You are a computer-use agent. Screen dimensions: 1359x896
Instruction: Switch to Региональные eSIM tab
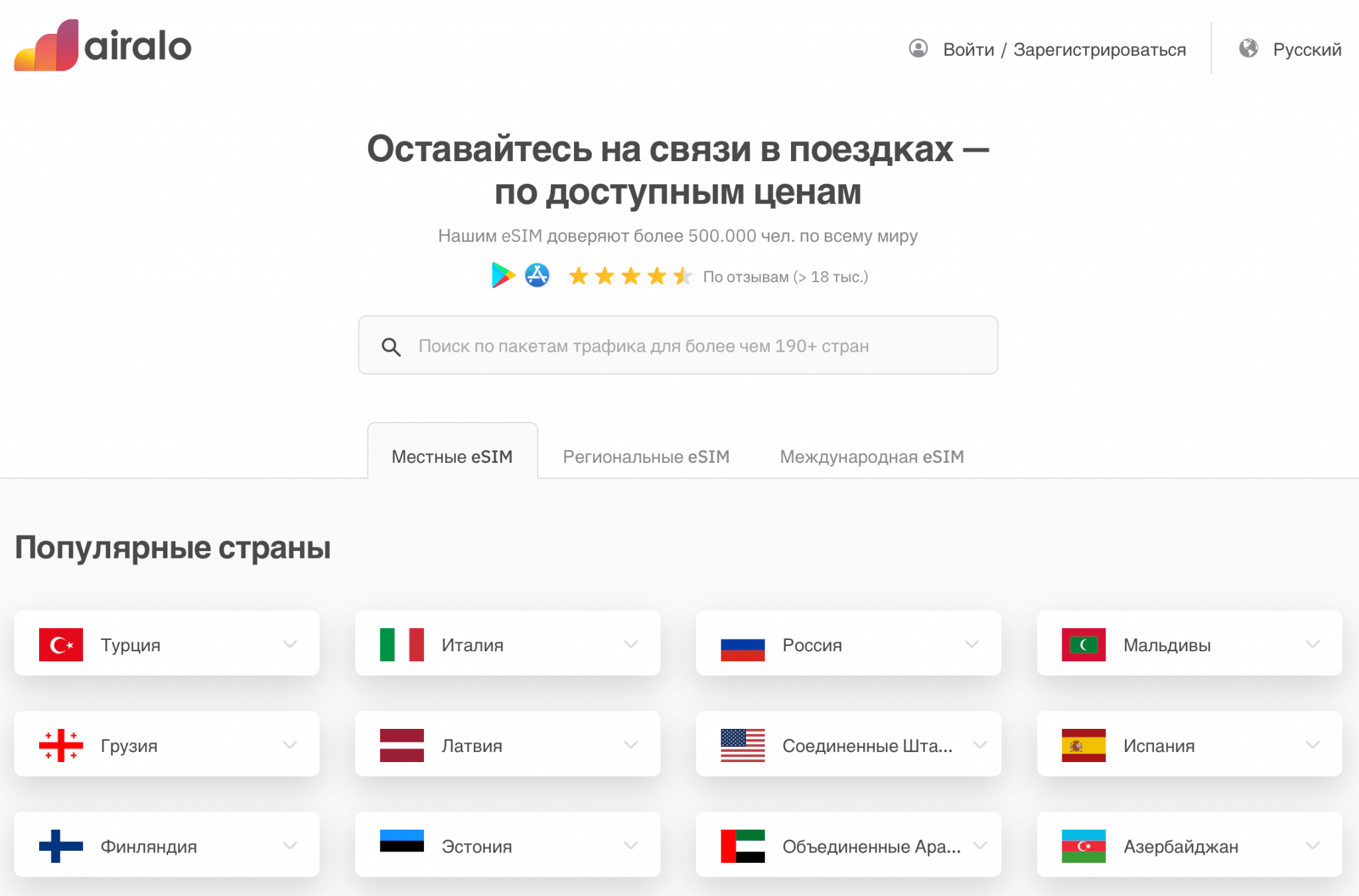(x=646, y=456)
